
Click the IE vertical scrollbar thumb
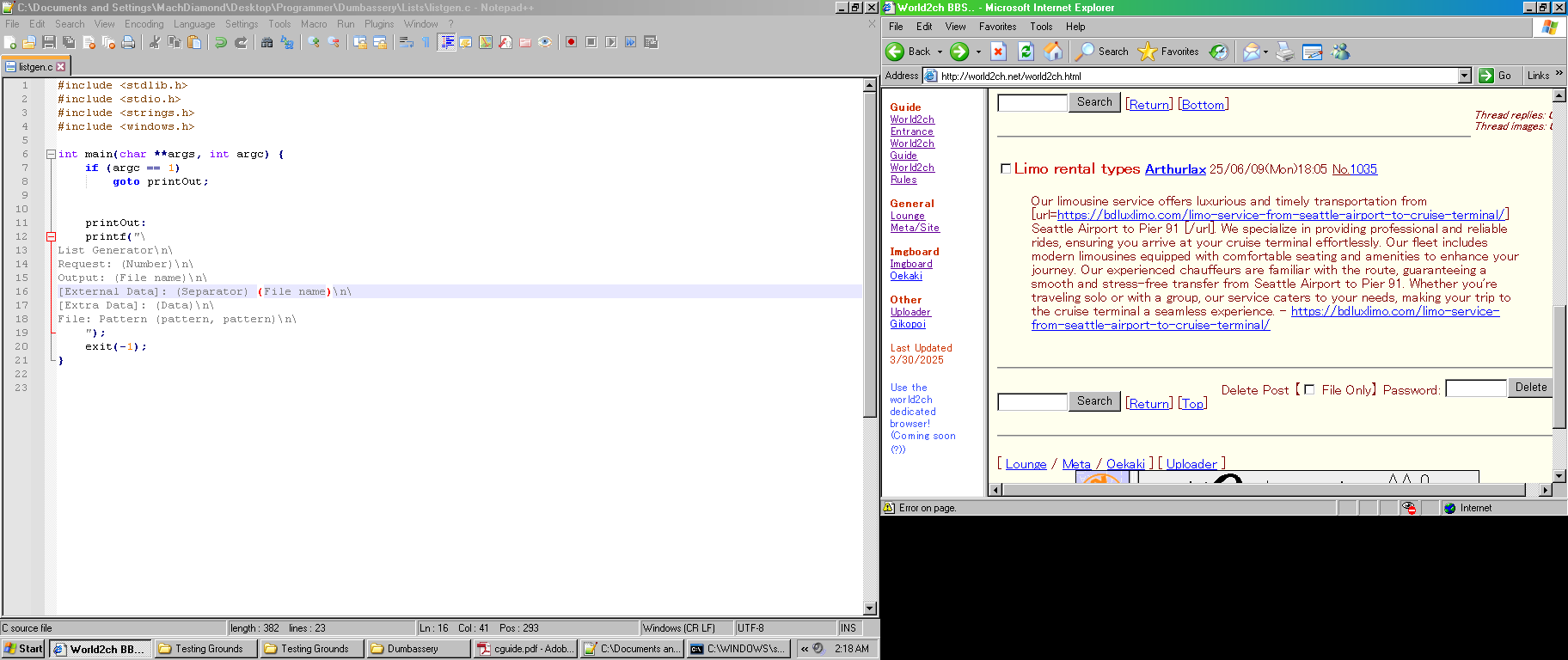(x=1559, y=367)
